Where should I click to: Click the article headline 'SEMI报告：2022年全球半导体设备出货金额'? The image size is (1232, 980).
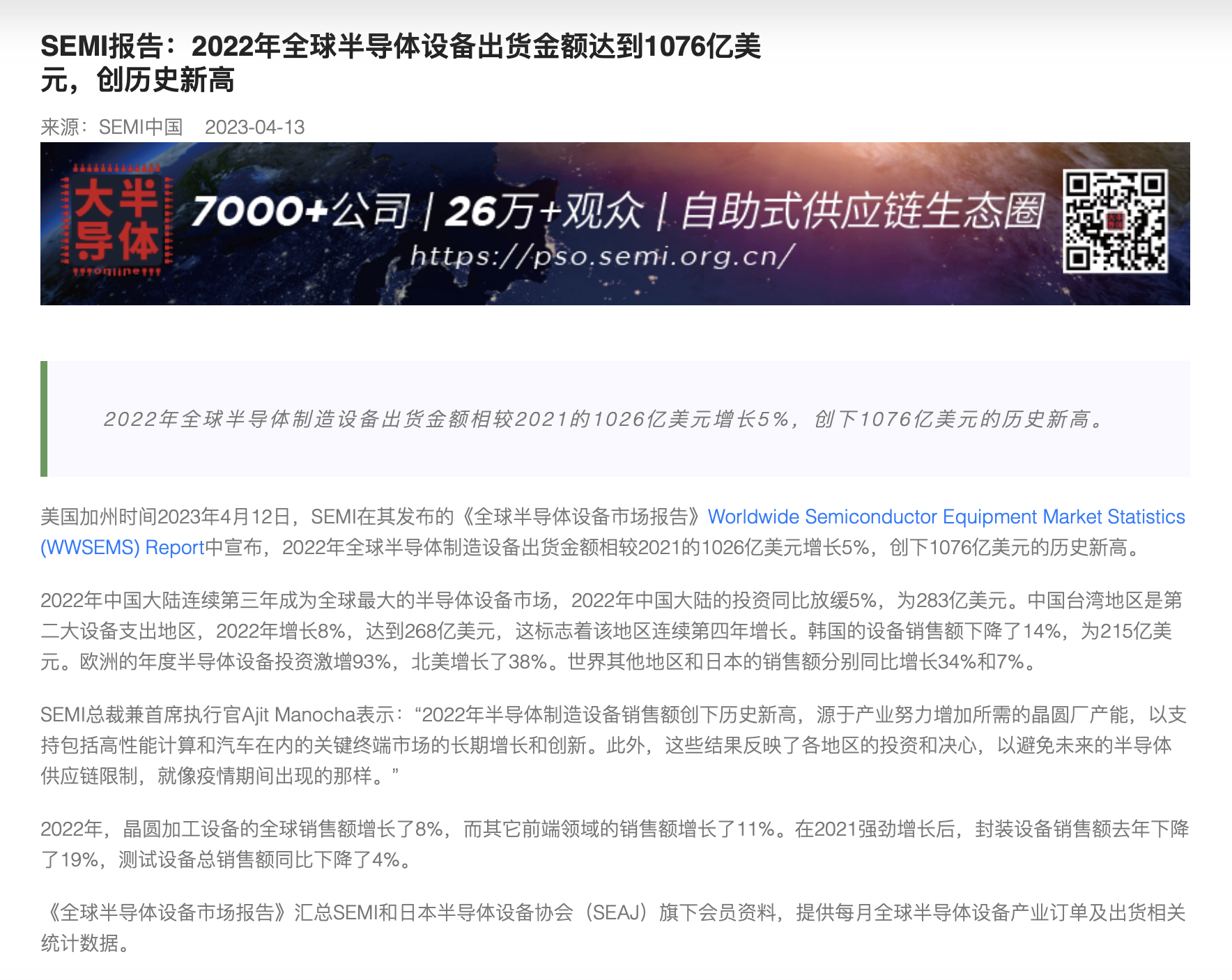(401, 63)
